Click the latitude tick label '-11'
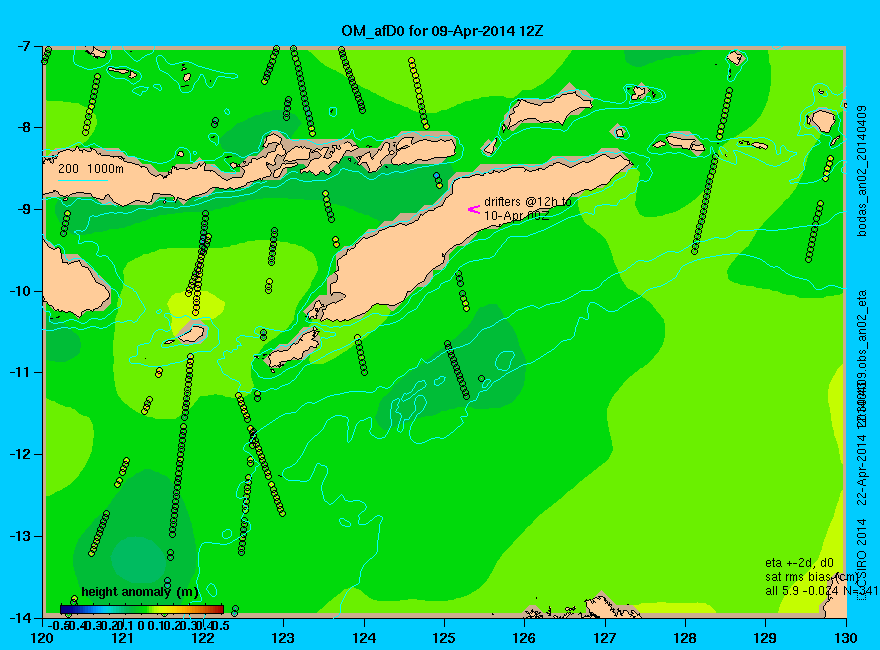This screenshot has width=880, height=650. coord(20,373)
